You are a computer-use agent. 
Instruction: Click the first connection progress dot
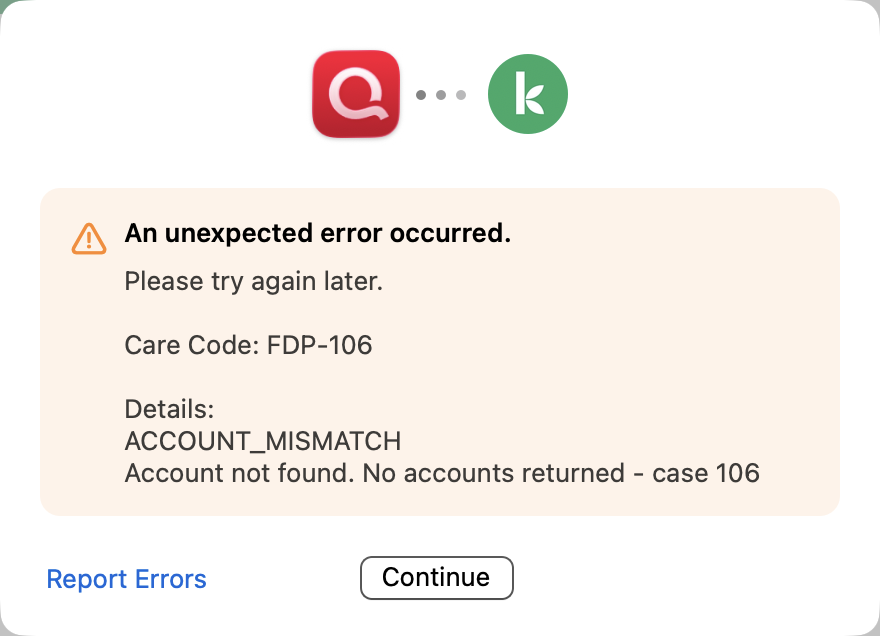click(x=421, y=95)
